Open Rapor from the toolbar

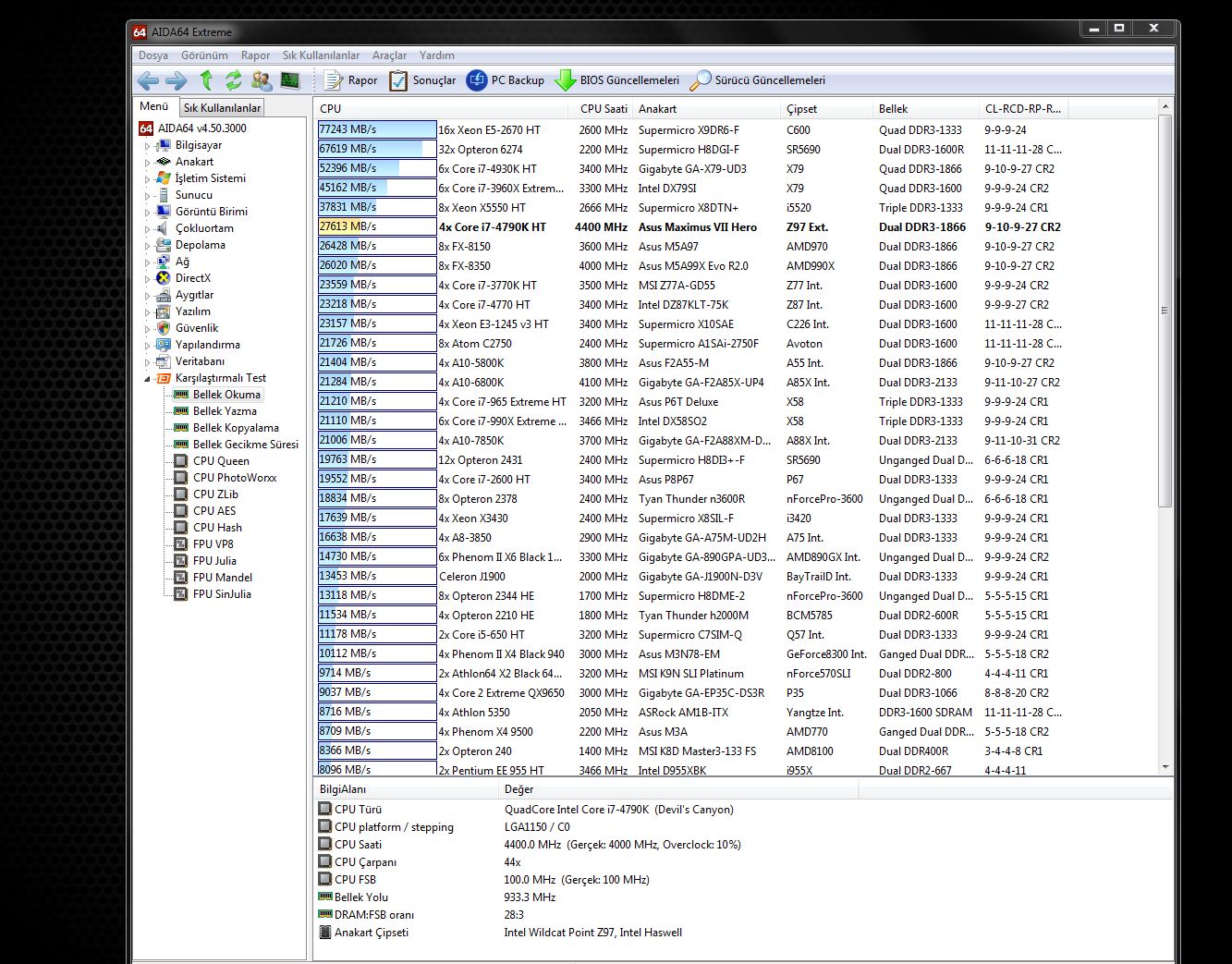pyautogui.click(x=351, y=80)
